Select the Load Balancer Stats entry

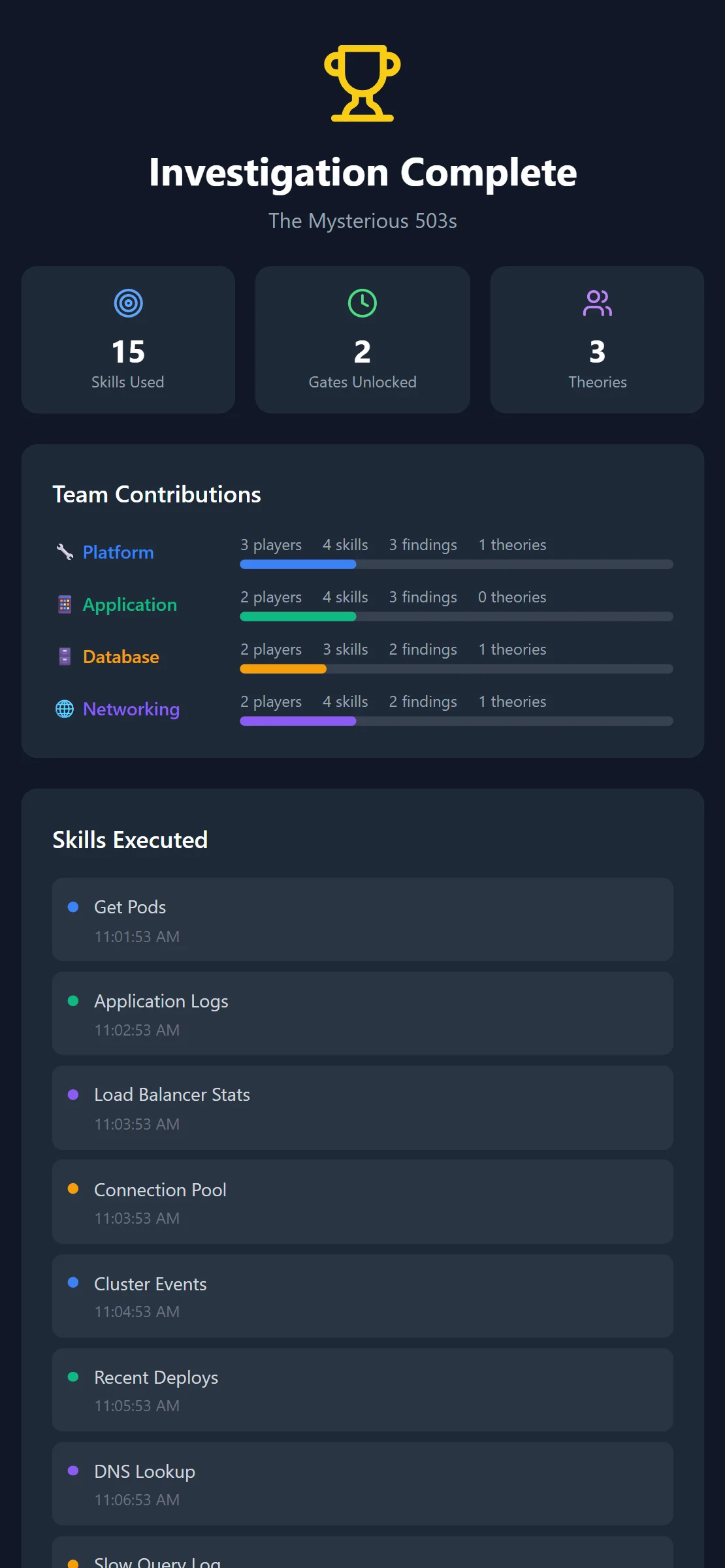(x=362, y=1107)
